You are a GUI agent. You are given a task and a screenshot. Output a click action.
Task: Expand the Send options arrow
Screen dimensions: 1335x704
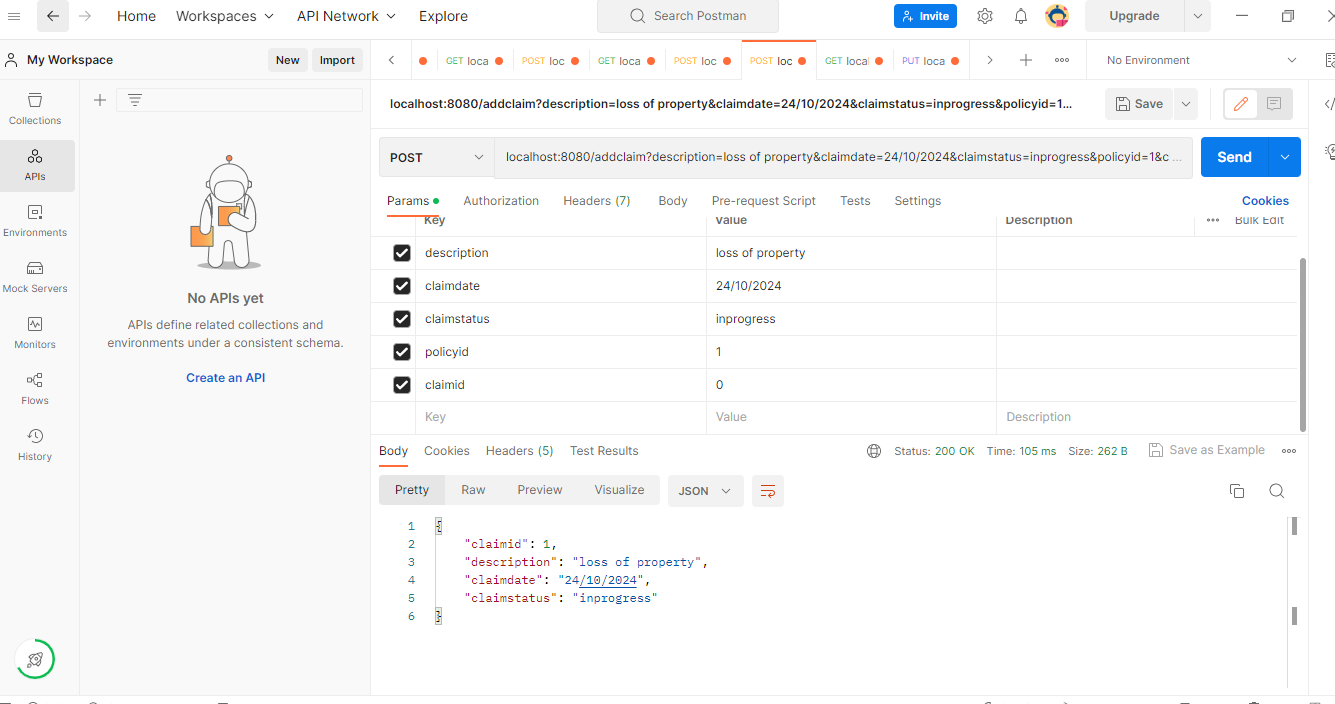(x=1285, y=157)
